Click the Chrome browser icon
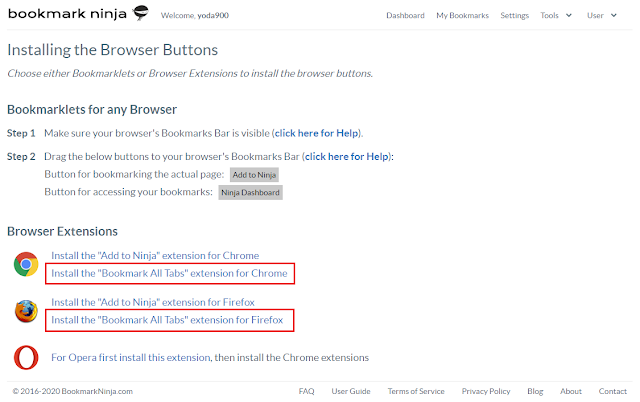The width and height of the screenshot is (640, 402). coord(26,265)
